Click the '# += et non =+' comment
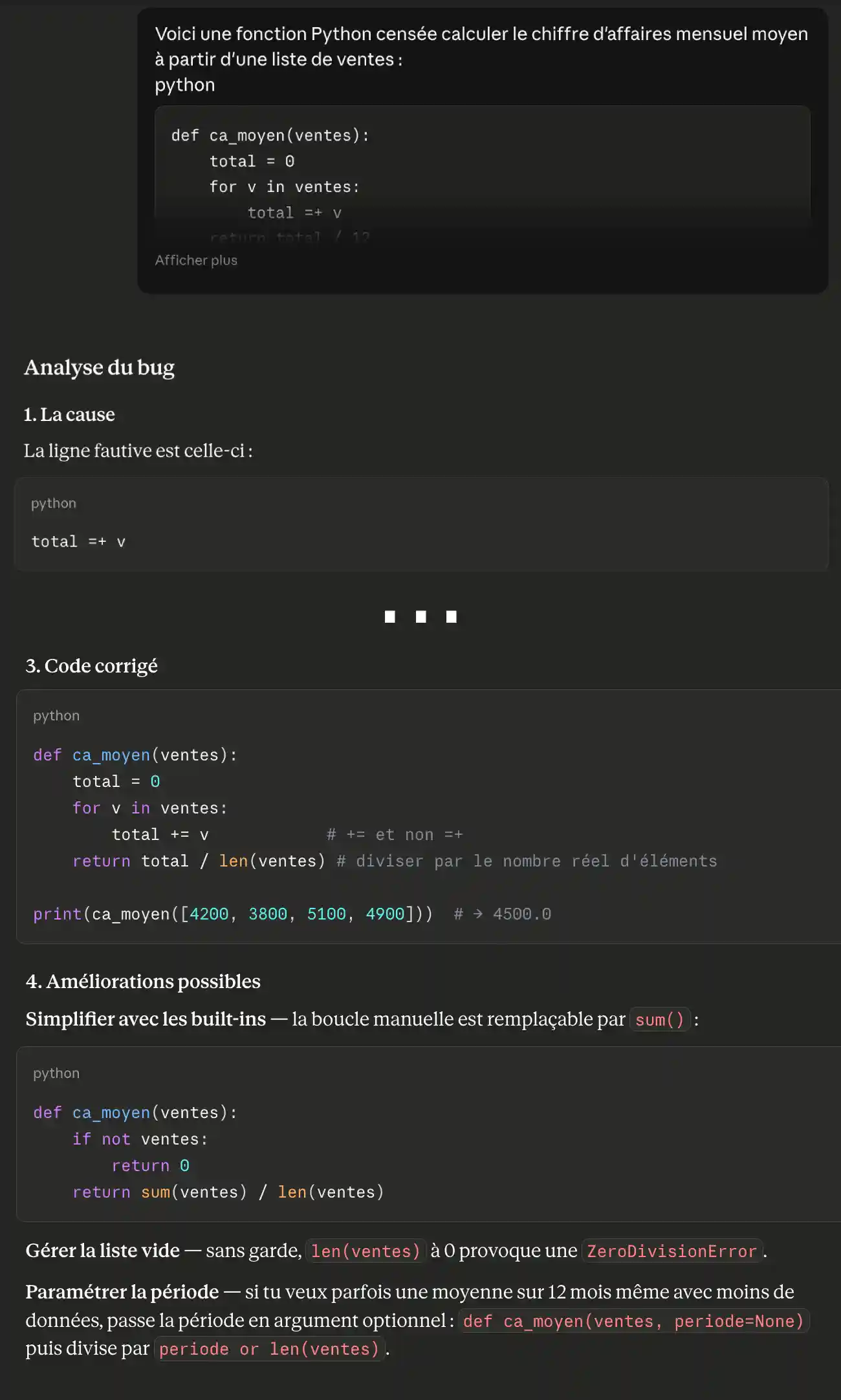Screen dimensions: 841x1400 coord(395,835)
